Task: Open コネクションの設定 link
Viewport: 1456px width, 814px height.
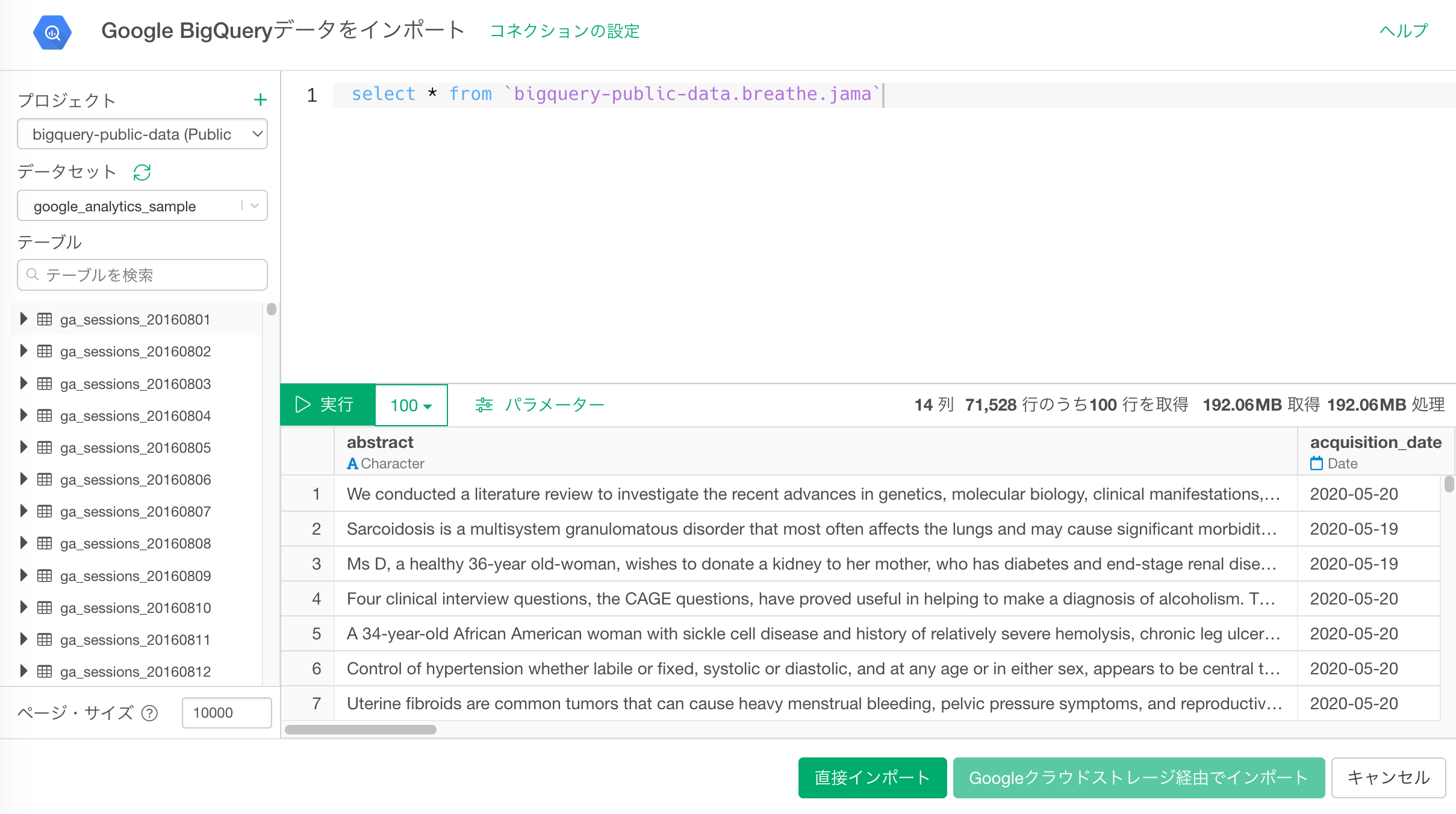Action: point(564,31)
